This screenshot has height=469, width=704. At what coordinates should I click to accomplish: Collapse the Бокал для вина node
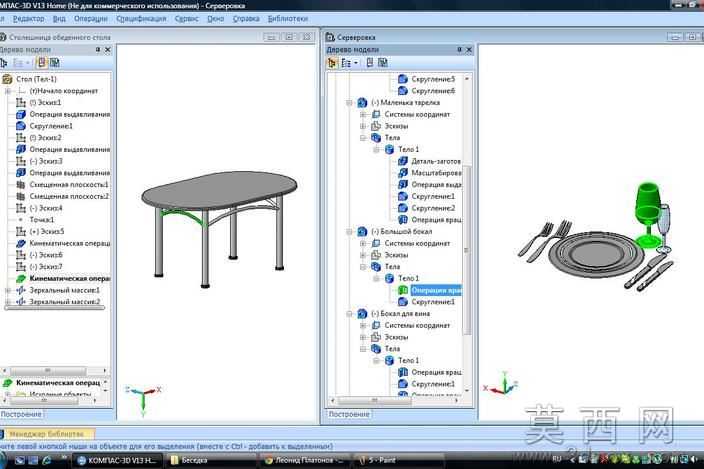point(349,314)
